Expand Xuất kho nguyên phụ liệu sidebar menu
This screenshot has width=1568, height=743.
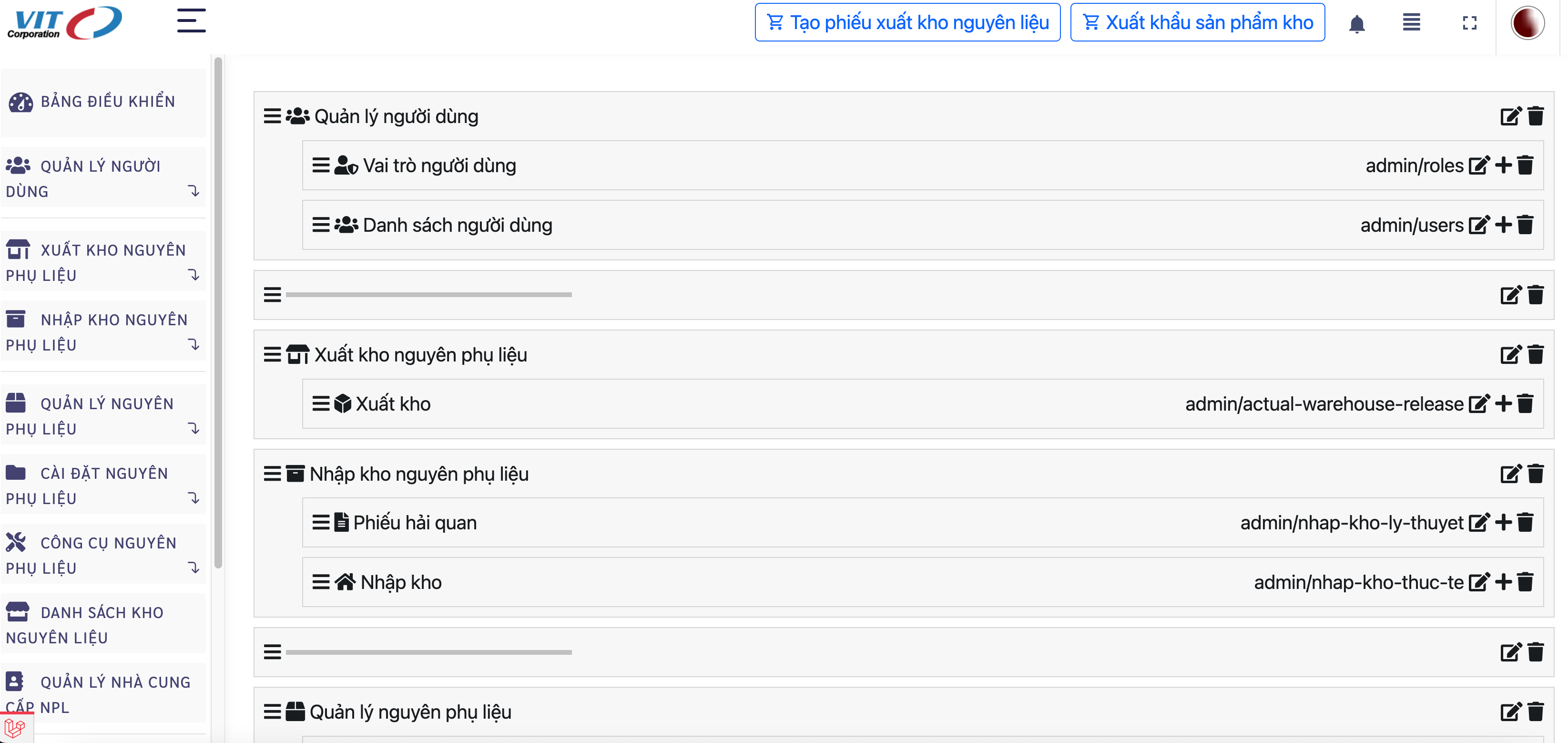tap(102, 262)
